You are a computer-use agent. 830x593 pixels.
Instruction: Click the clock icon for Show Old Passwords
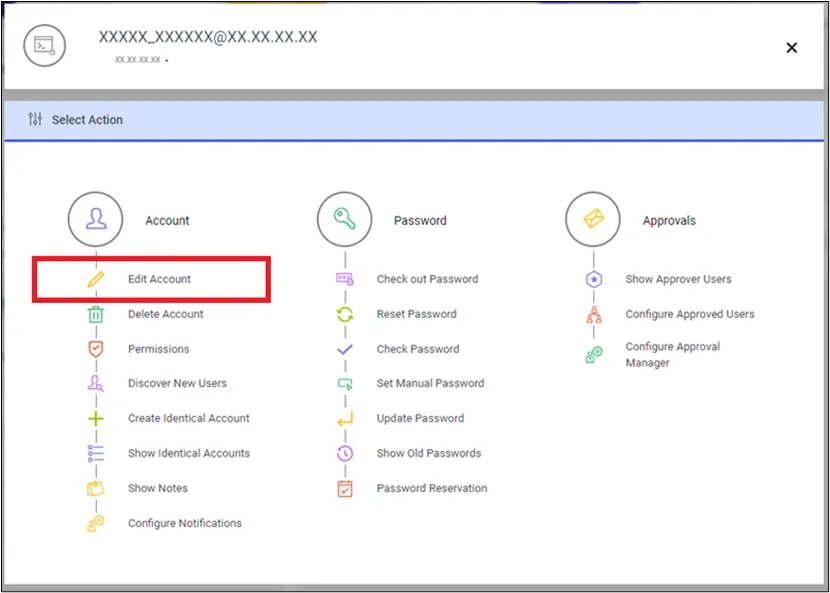click(345, 454)
